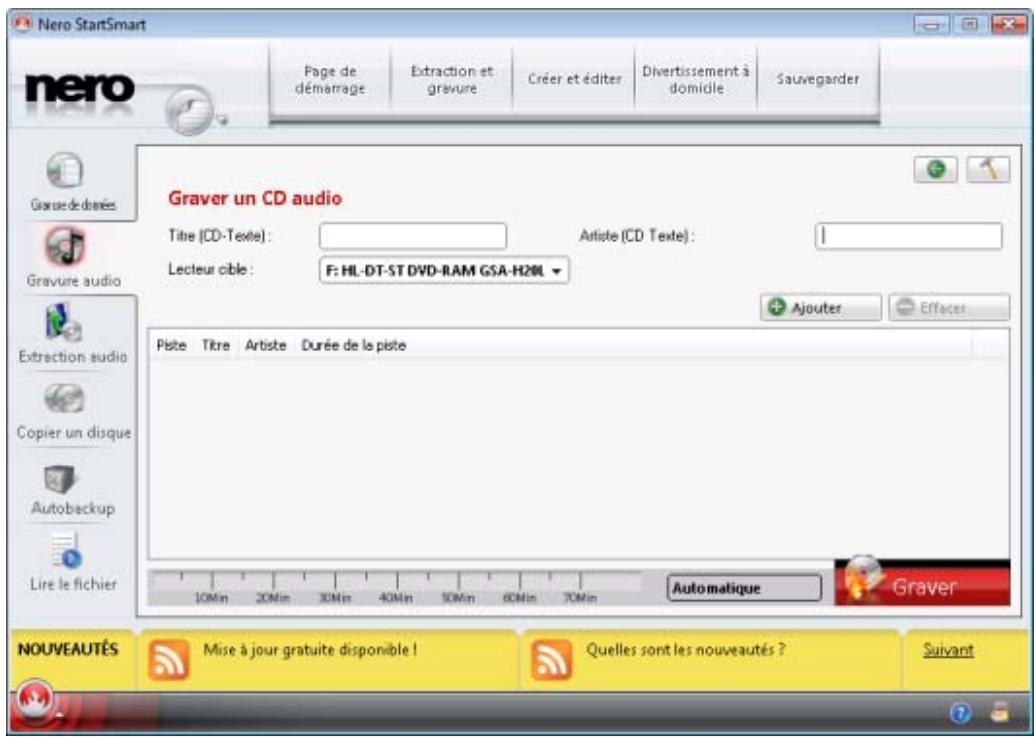Screen dimensions: 1034x737
Task: Open the hammer options icon
Action: [x=988, y=170]
